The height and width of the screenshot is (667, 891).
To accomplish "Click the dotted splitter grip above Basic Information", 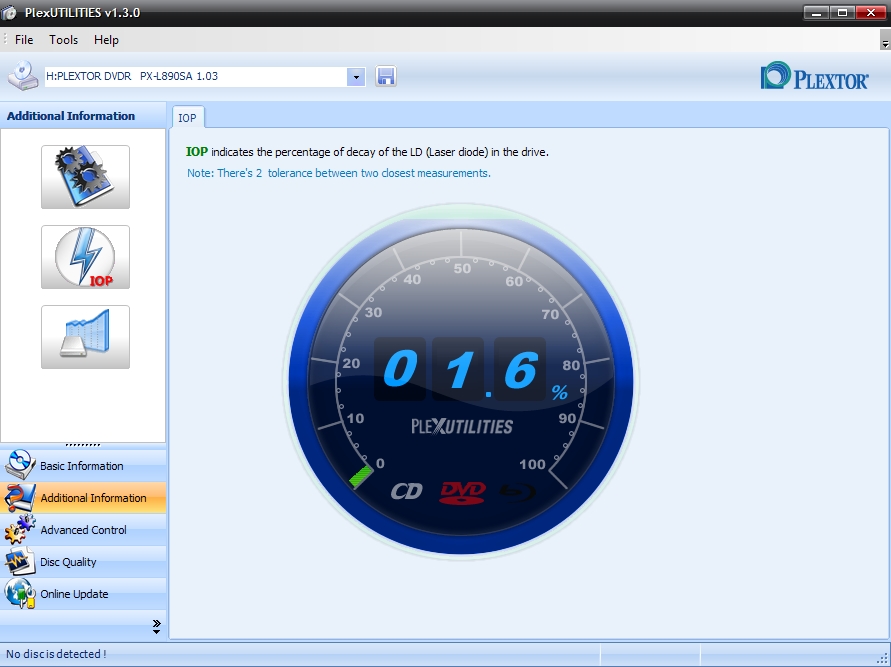I will point(83,445).
